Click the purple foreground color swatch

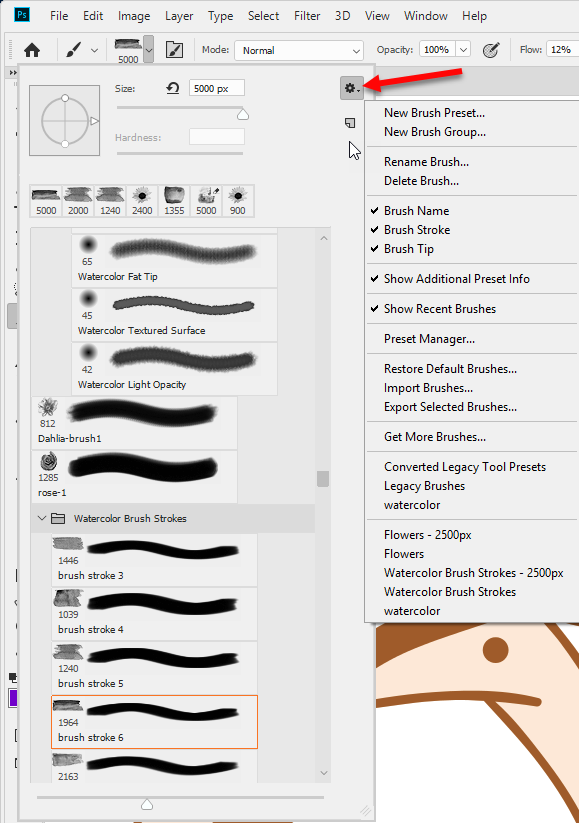[13, 698]
